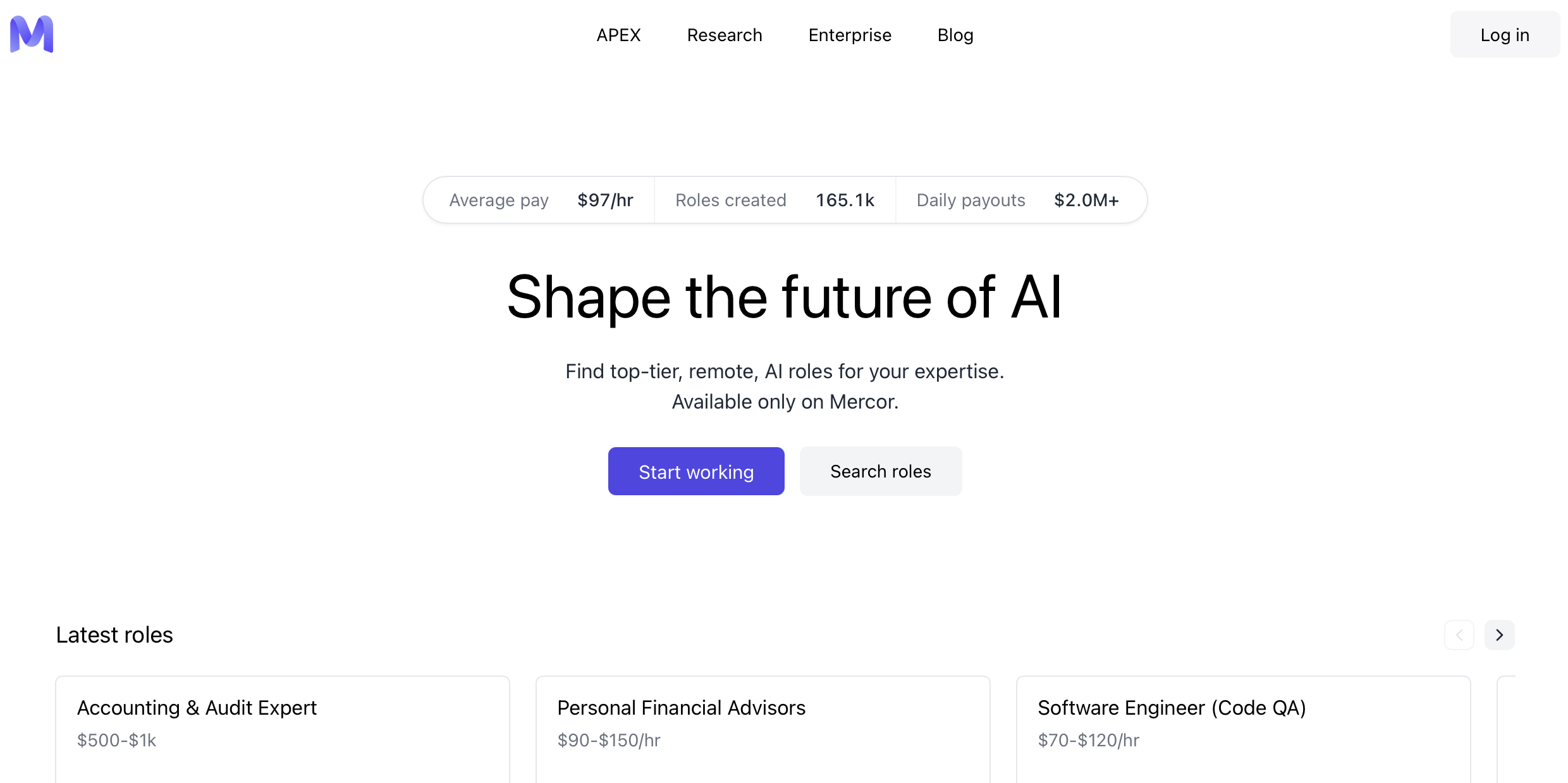Open the Accounting & Audit Expert role
This screenshot has width=1568, height=783.
pyautogui.click(x=282, y=727)
